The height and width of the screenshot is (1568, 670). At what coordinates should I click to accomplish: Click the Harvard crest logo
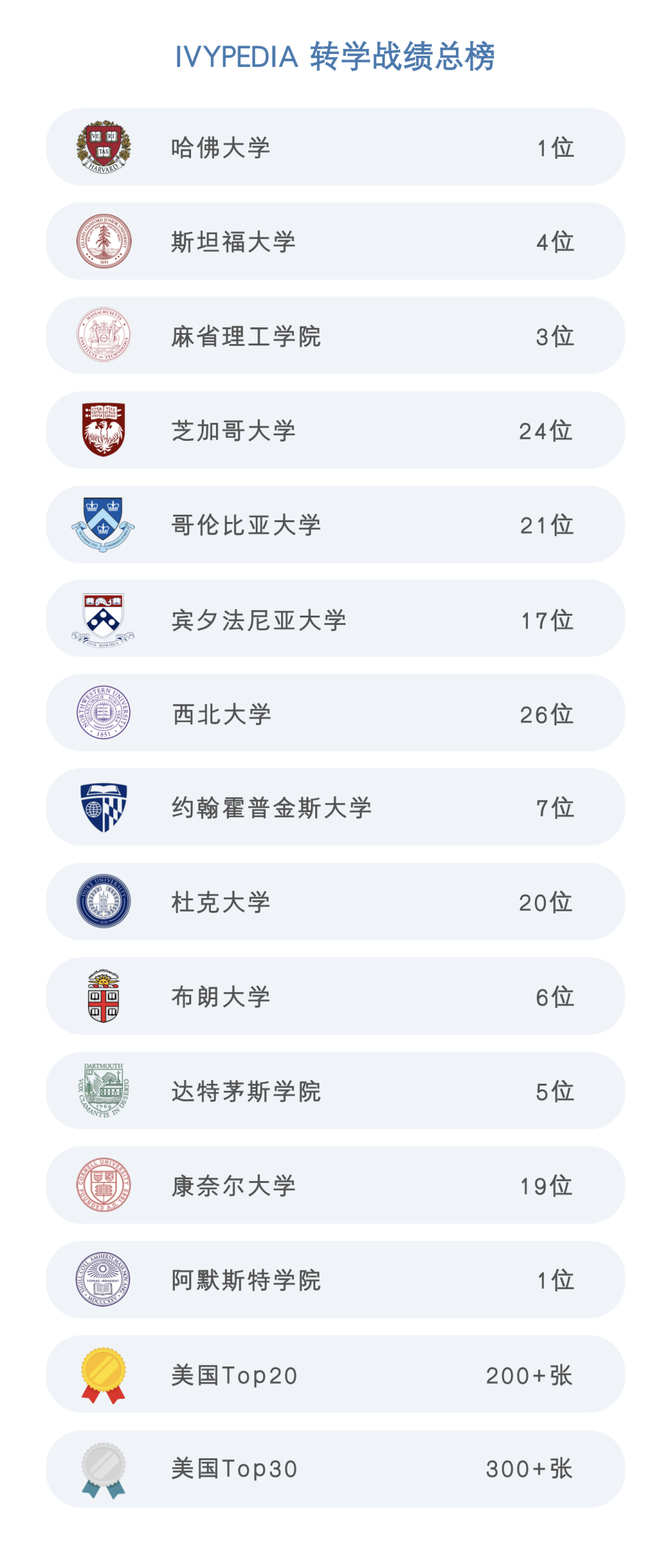tap(104, 147)
